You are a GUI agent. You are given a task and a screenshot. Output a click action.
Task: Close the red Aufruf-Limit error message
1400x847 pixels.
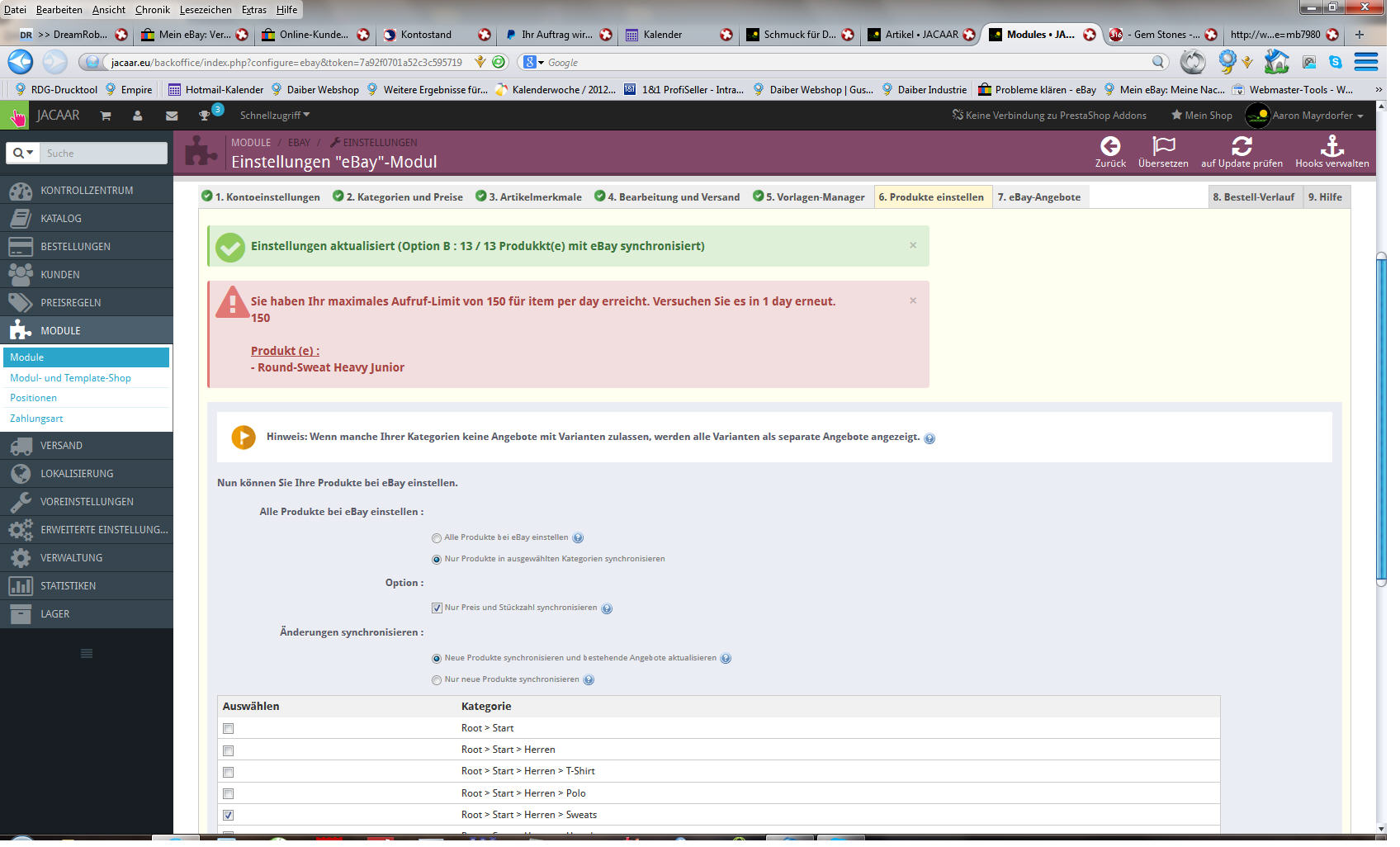913,300
